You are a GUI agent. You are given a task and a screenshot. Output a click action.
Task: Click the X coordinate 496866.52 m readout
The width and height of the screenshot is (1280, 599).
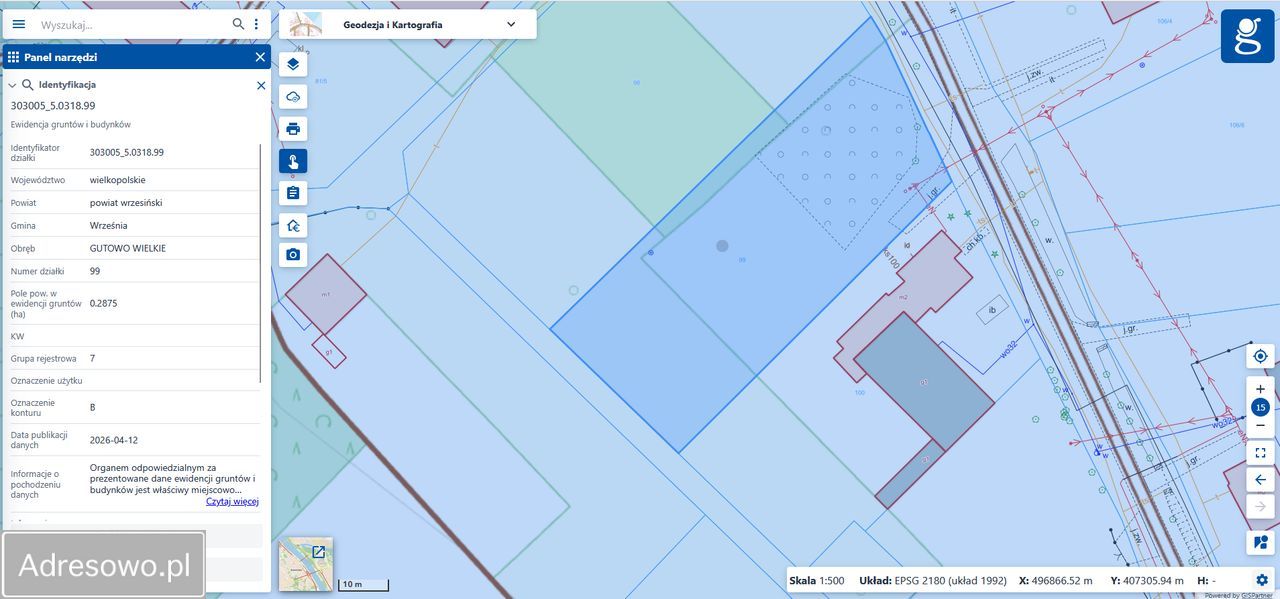[x=1056, y=581]
